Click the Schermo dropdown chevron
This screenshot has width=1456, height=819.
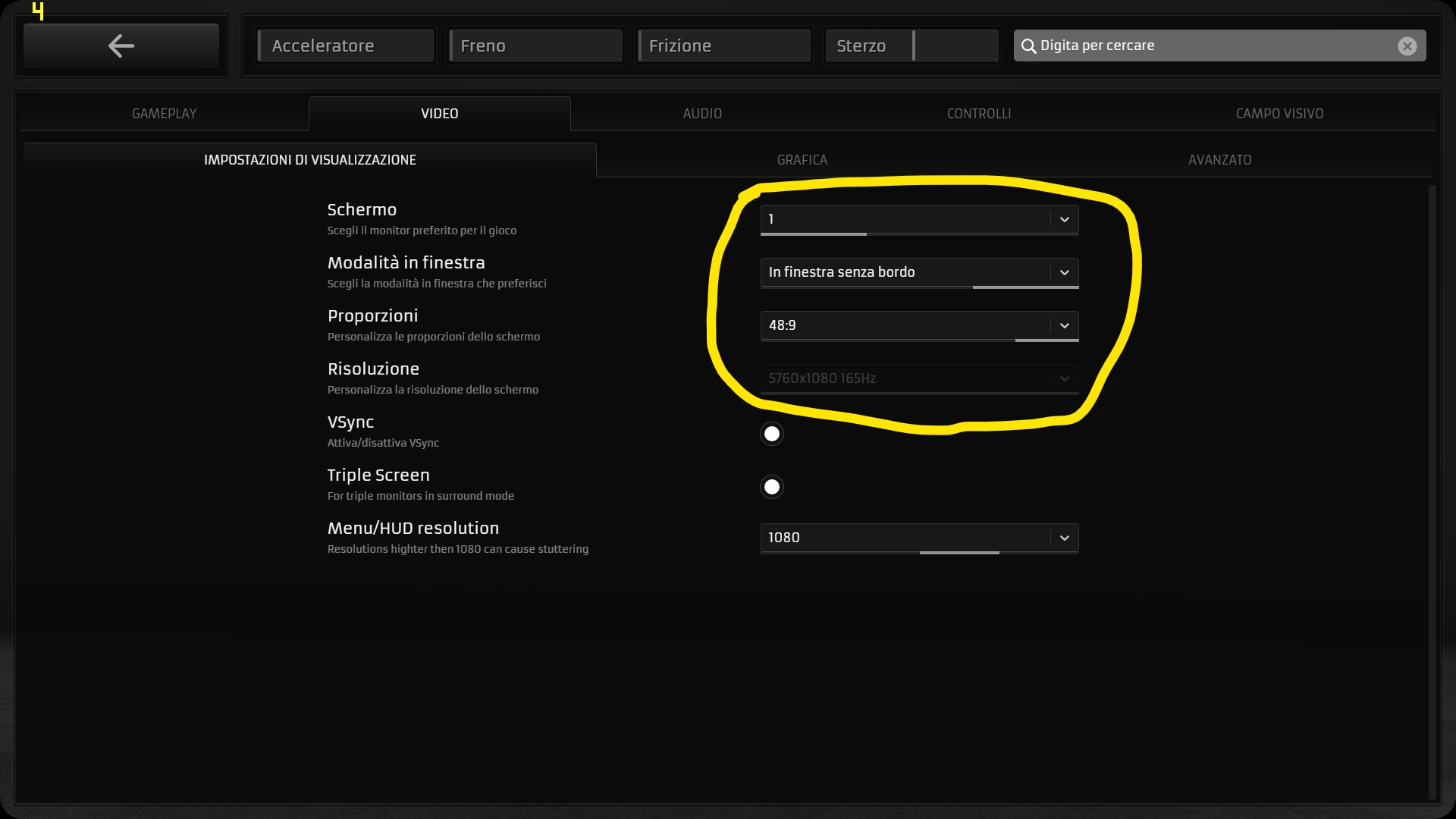tap(1064, 219)
